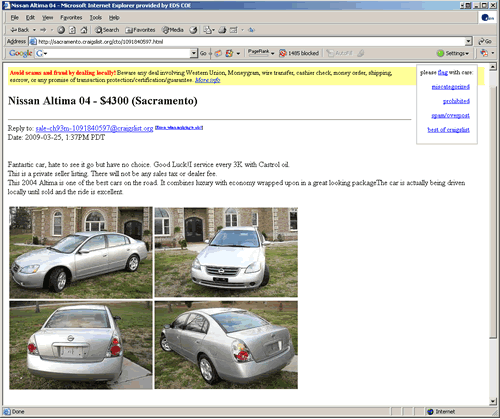Open the File menu
Image resolution: width=500 pixels, height=419 pixels.
(15, 18)
